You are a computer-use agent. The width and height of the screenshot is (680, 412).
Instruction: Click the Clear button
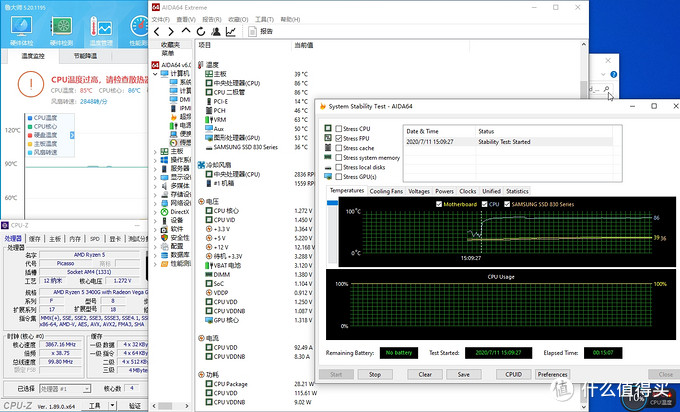(425, 374)
